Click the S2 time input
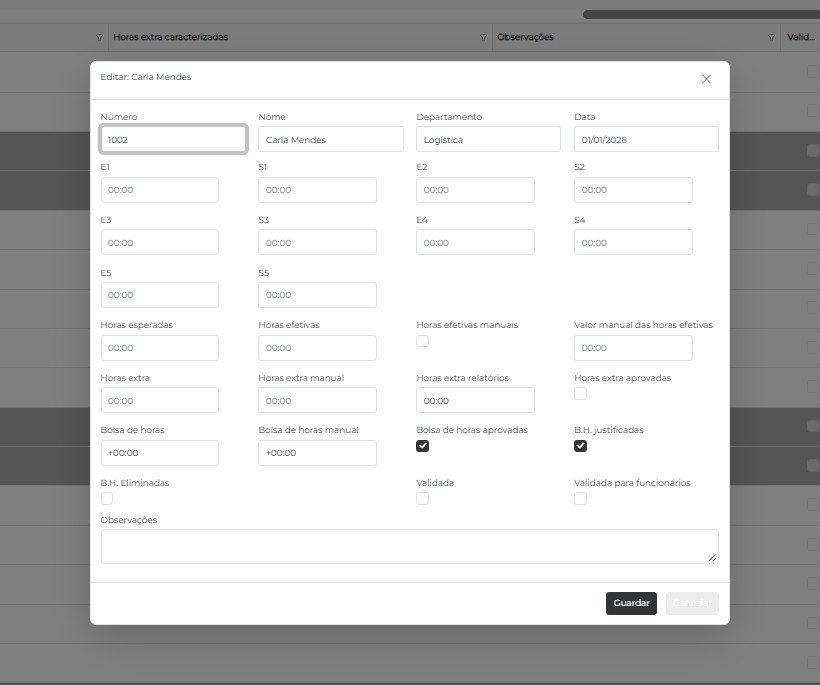Viewport: 820px width, 685px height. click(x=633, y=190)
